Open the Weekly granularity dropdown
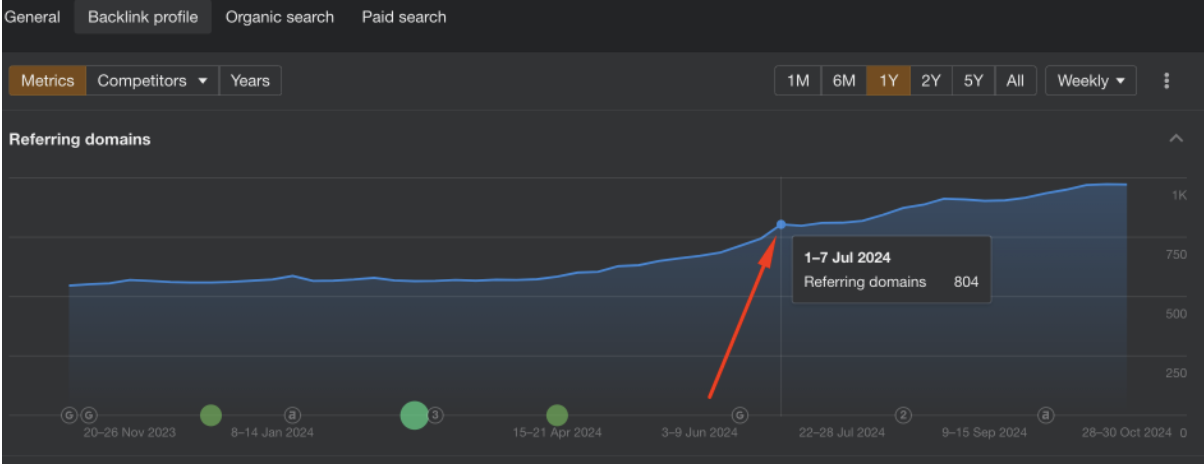This screenshot has width=1204, height=464. 1090,81
